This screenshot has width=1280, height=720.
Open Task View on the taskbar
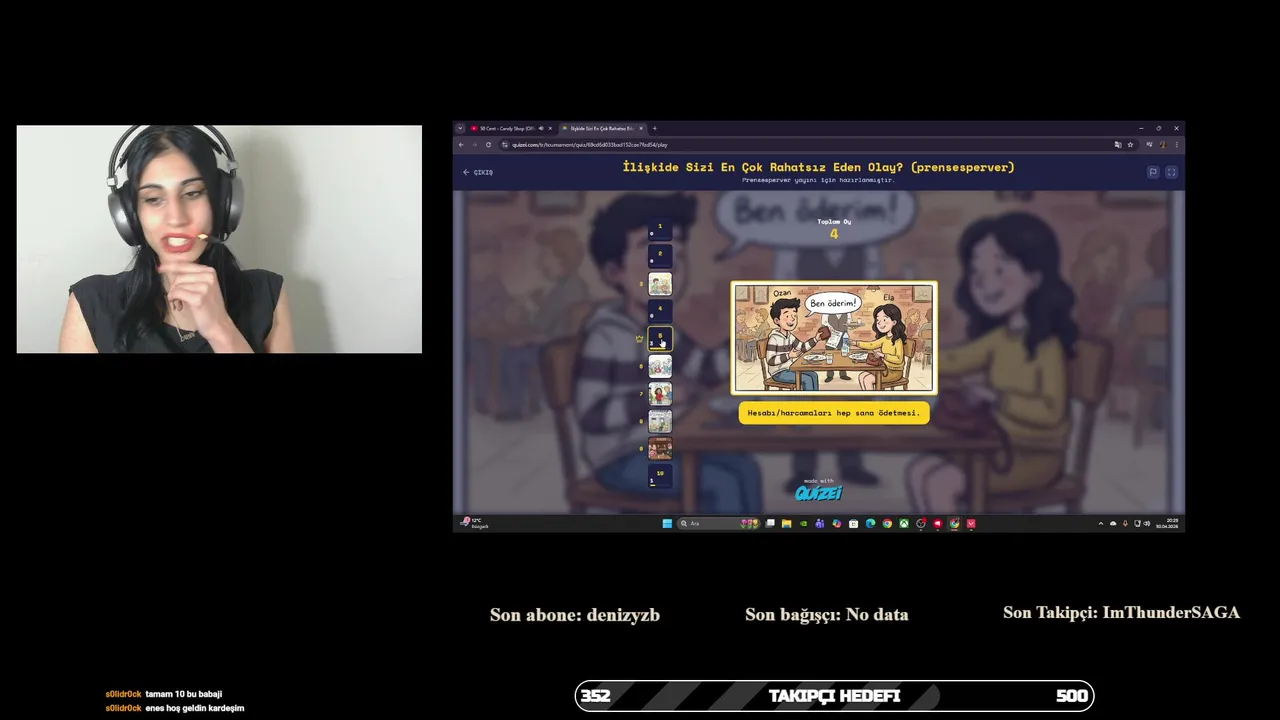pyautogui.click(x=771, y=523)
